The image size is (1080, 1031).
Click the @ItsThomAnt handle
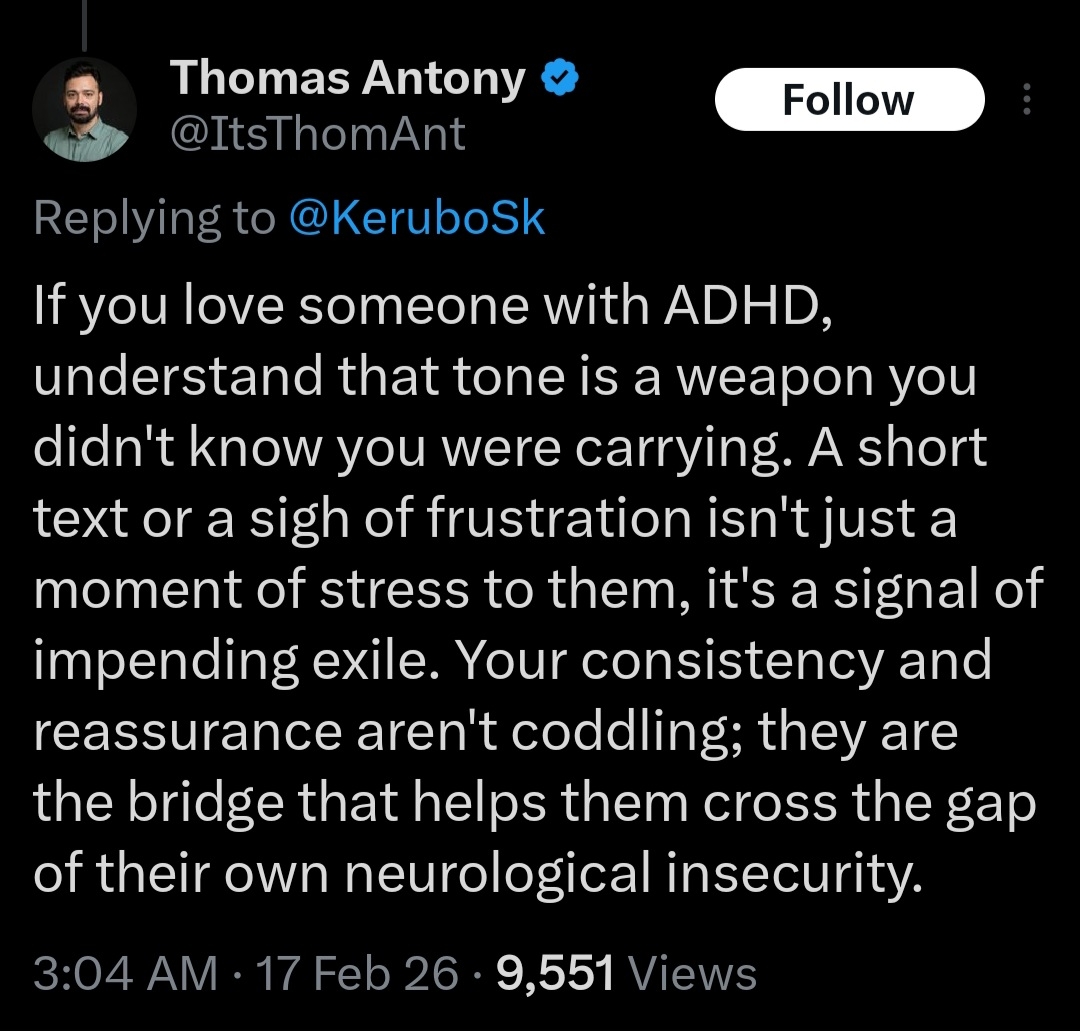click(x=318, y=134)
